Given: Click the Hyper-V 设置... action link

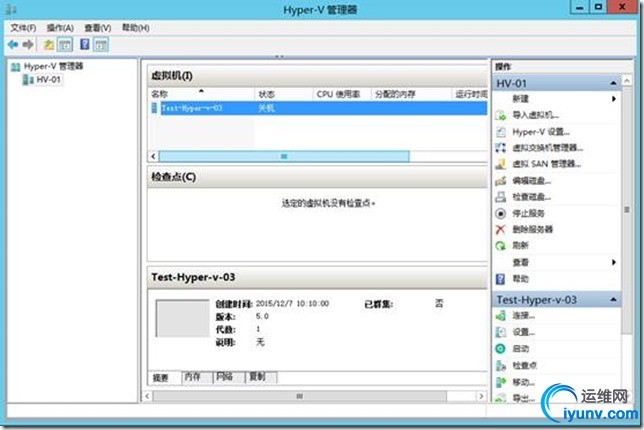Looking at the screenshot, I should 541,132.
